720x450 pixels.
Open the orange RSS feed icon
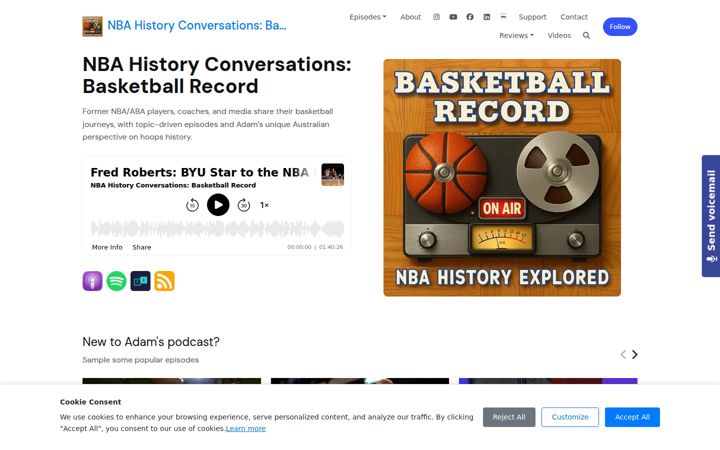pos(164,281)
